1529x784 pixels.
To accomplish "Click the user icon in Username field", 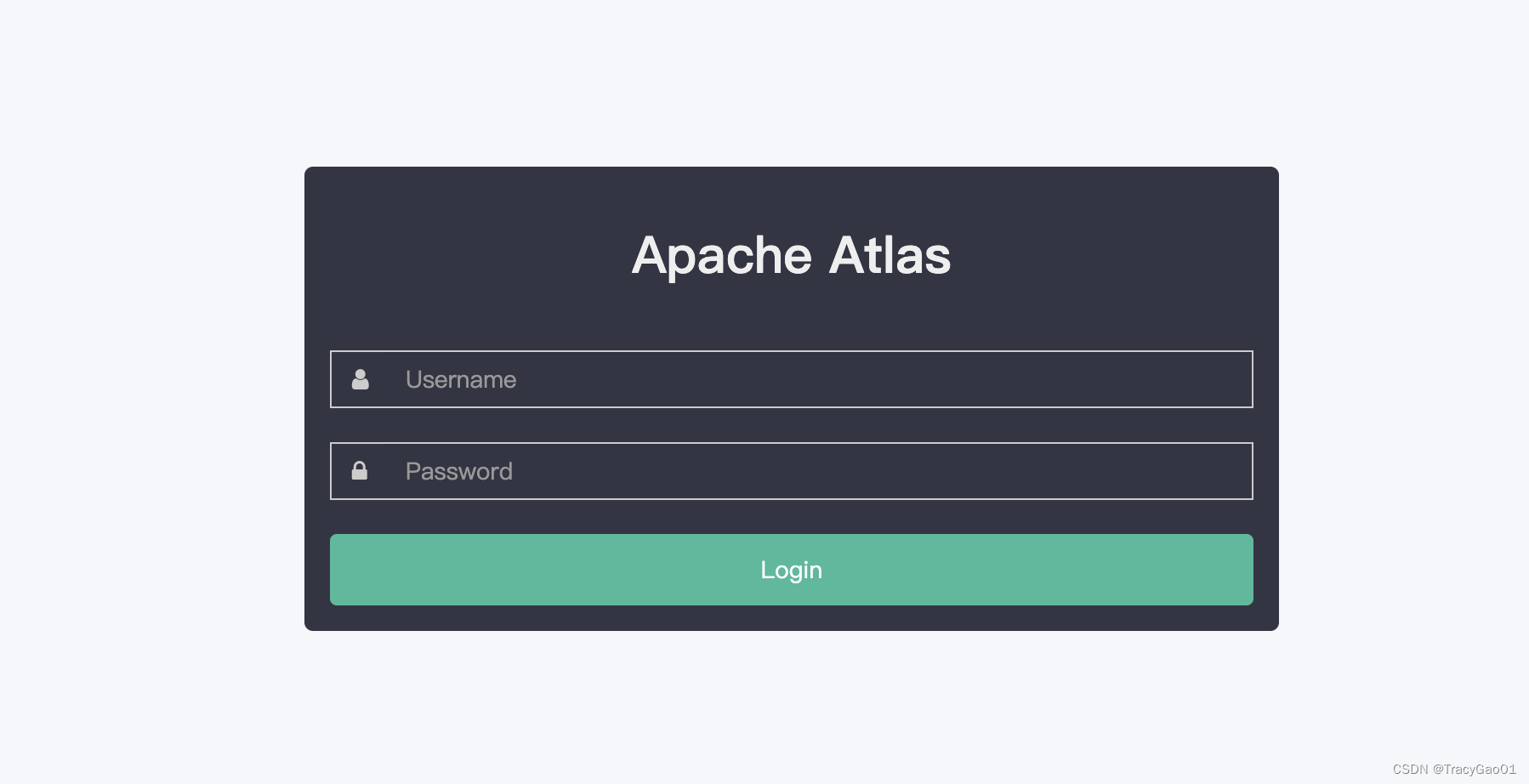I will 361,379.
